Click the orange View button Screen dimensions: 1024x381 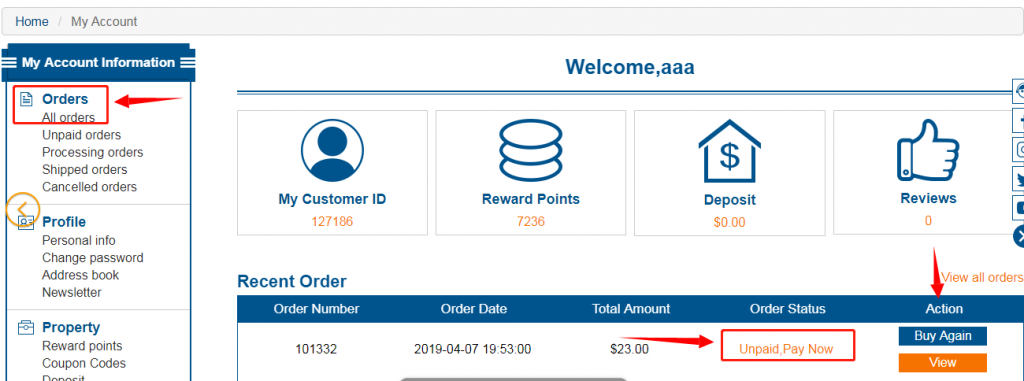[x=942, y=362]
